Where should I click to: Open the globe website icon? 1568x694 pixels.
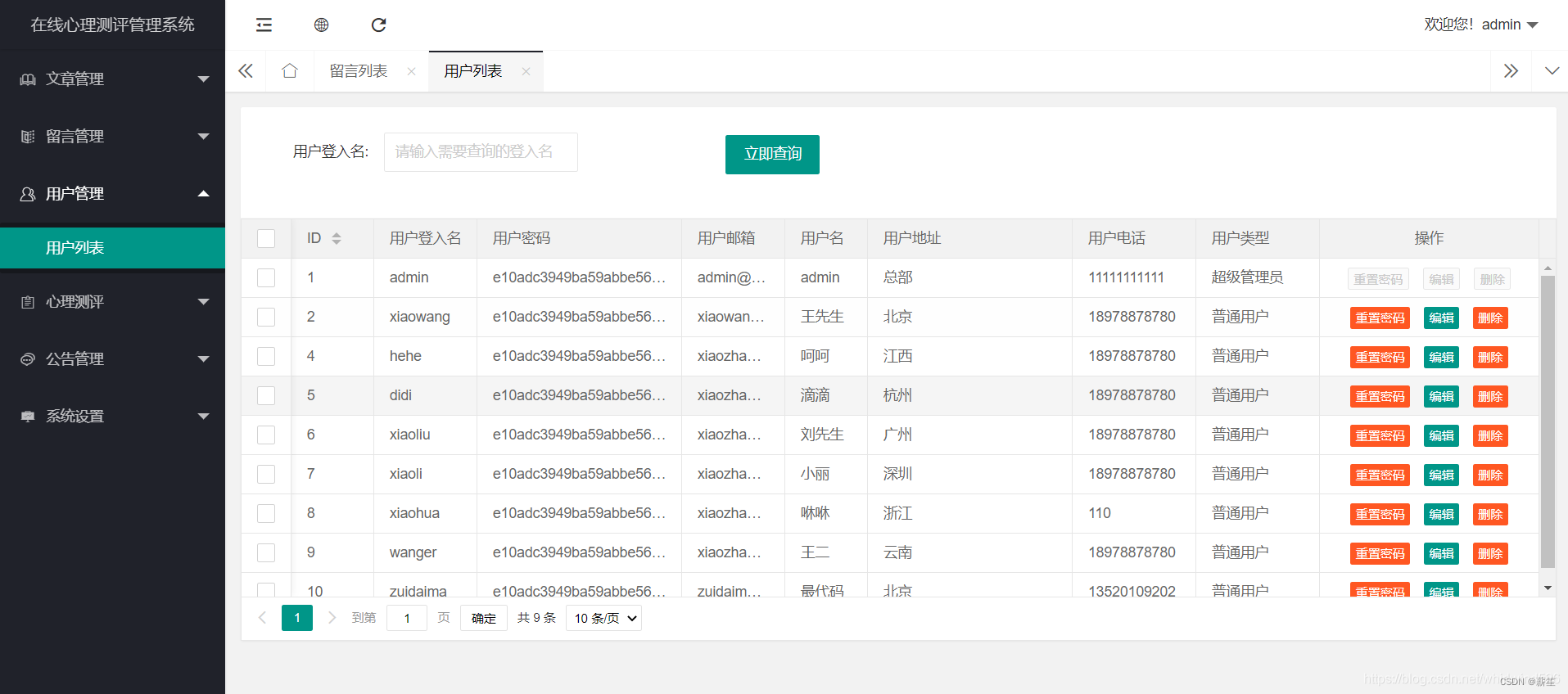(321, 25)
